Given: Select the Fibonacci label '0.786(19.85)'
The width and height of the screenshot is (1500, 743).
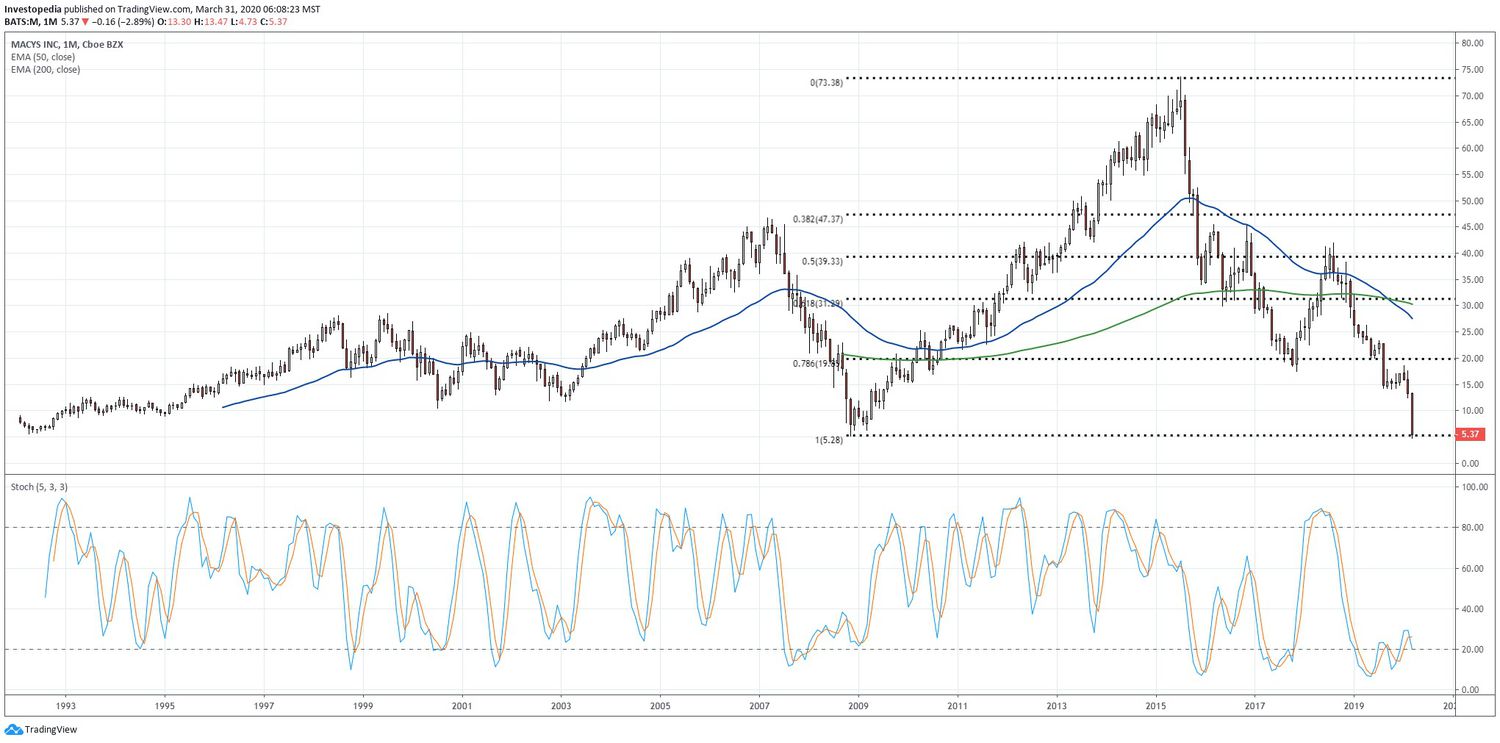Looking at the screenshot, I should (818, 364).
